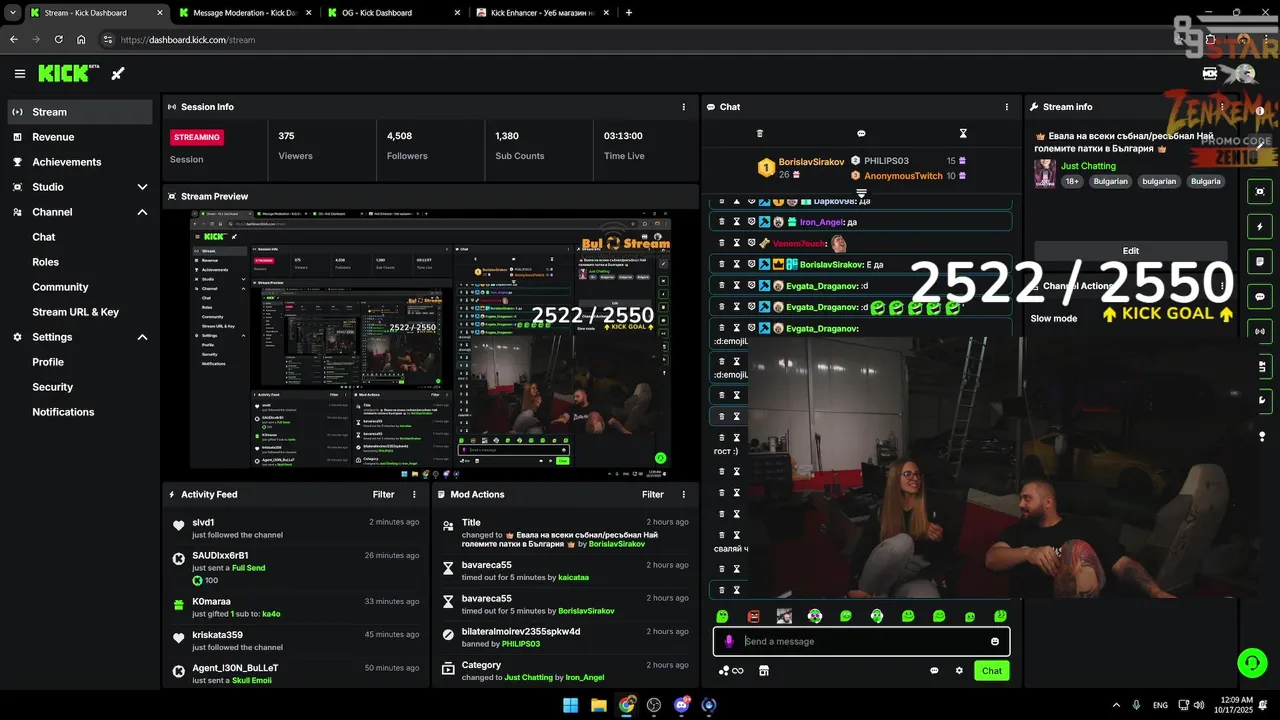
Task: Click the 18+ tag in Stream info
Action: click(1071, 182)
